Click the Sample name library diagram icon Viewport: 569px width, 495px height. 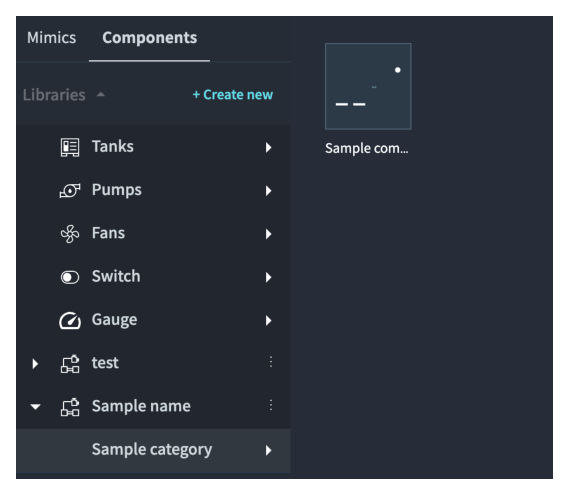point(70,407)
